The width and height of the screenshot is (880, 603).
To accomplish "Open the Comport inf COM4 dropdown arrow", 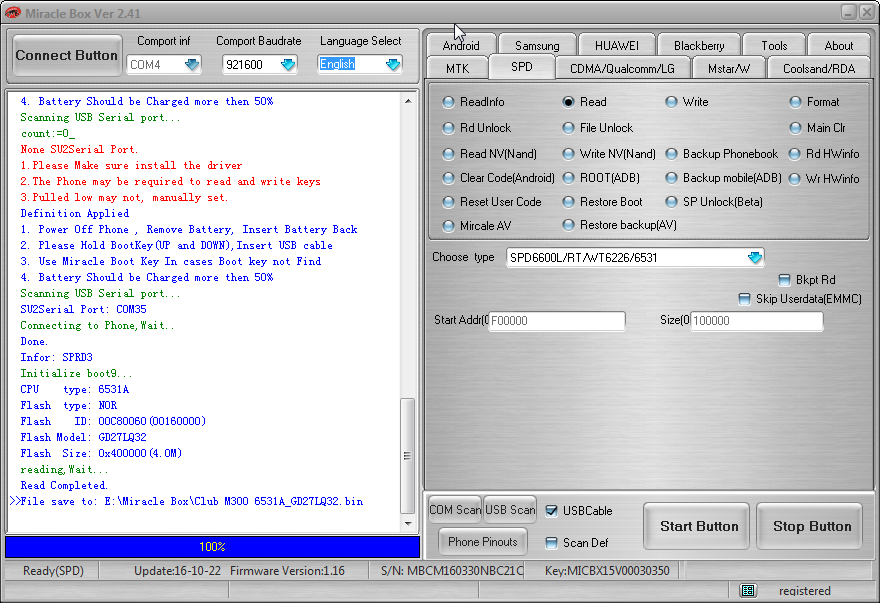I will coord(192,65).
